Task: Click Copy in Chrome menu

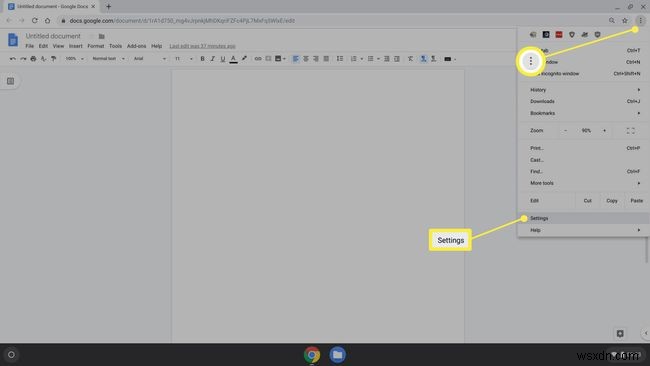Action: coord(612,201)
